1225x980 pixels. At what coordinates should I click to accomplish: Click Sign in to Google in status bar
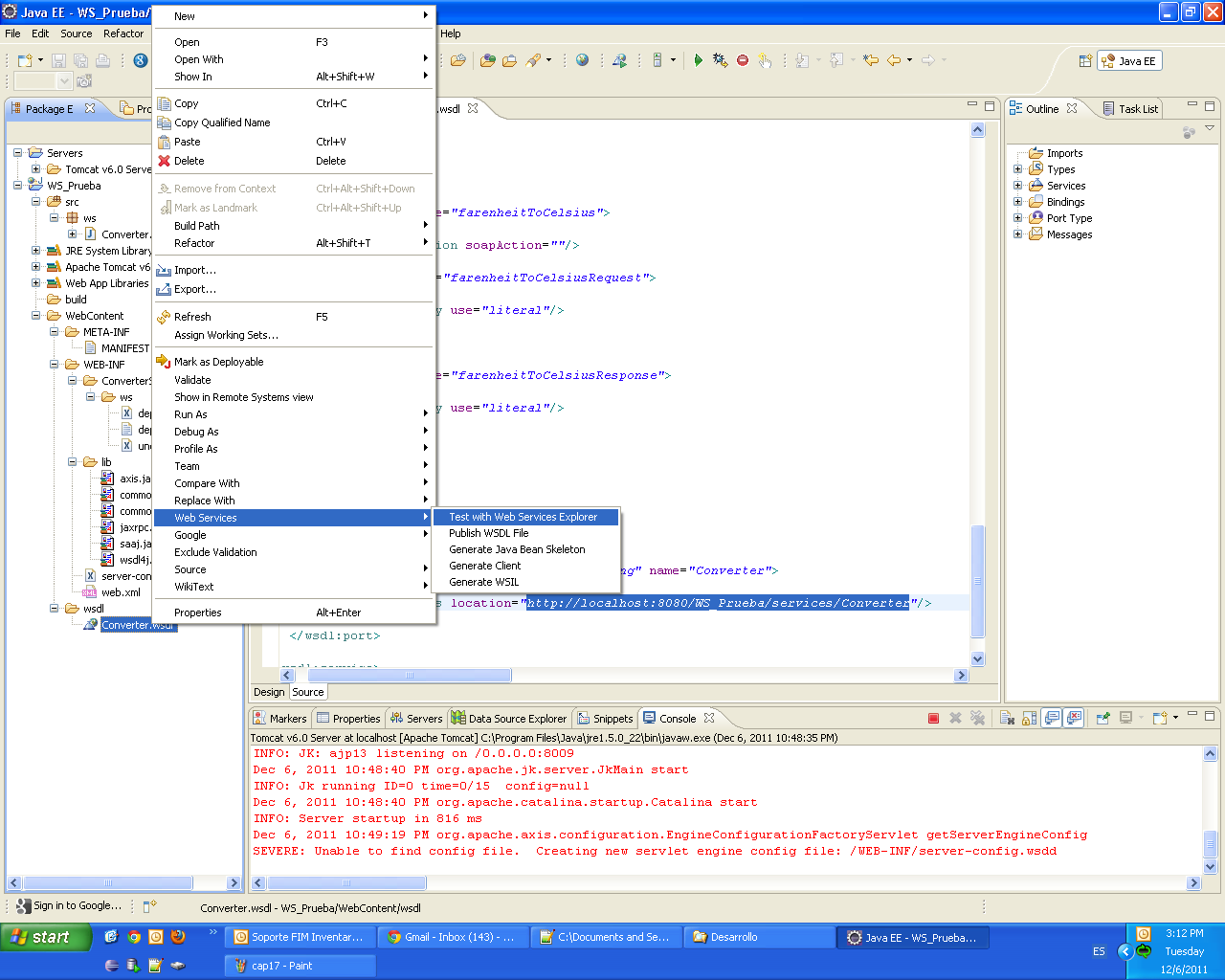[69, 905]
